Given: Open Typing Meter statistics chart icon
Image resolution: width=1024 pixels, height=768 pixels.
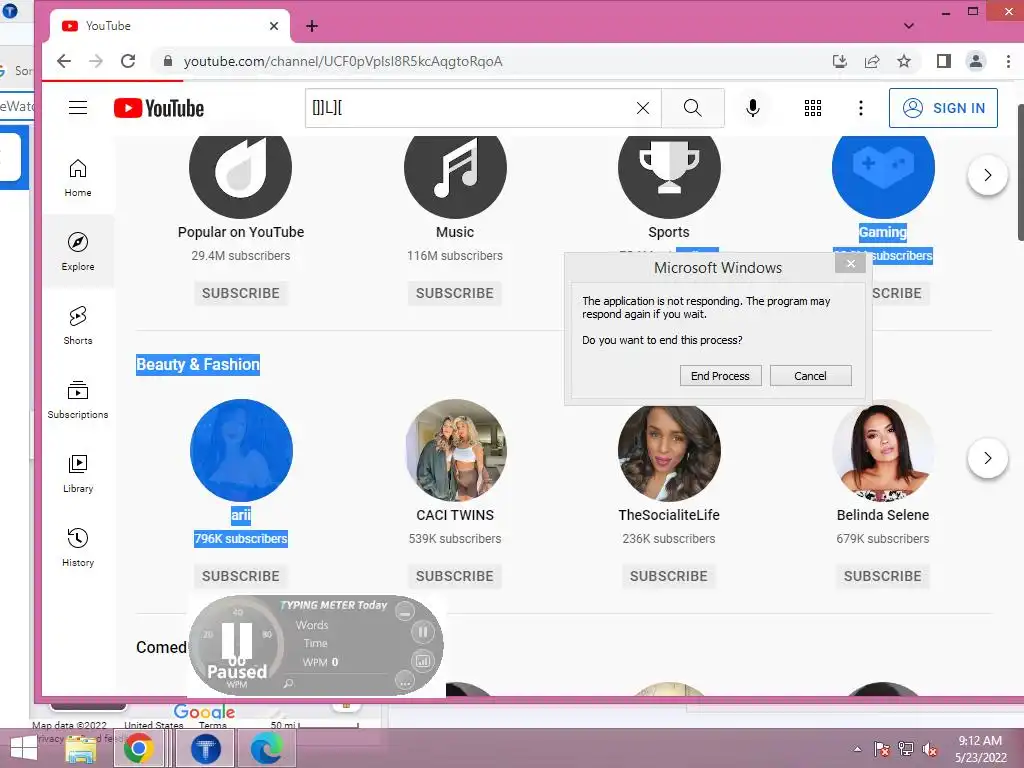Looking at the screenshot, I should (423, 661).
